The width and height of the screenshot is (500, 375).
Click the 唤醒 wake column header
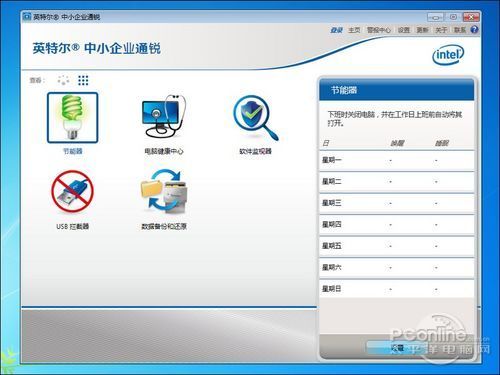(x=397, y=143)
